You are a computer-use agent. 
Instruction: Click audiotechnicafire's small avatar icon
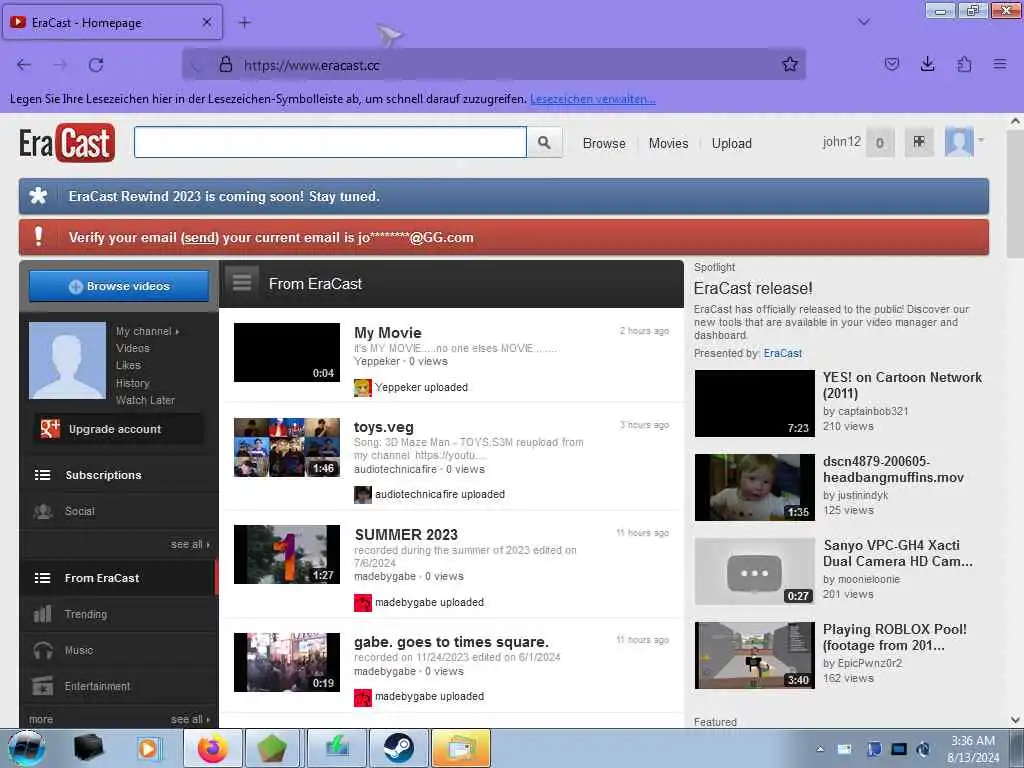(362, 494)
